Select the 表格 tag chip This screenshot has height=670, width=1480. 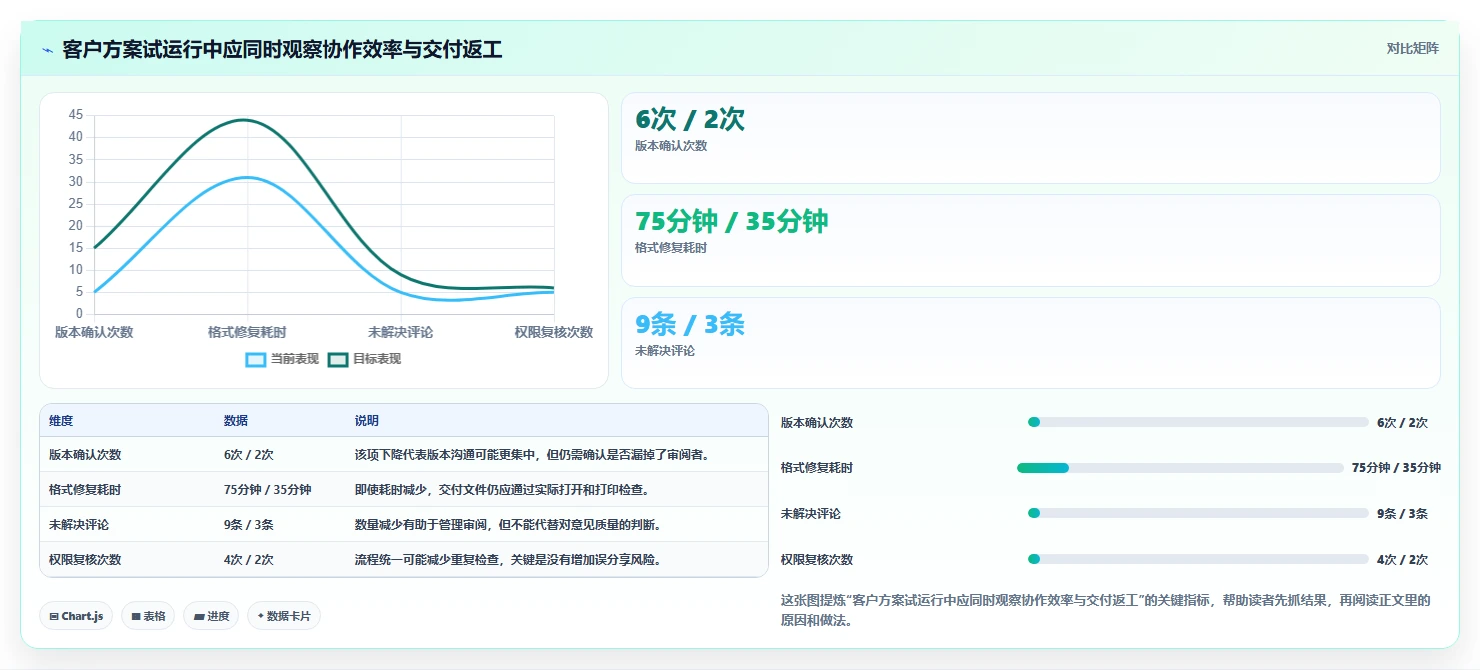click(x=148, y=616)
